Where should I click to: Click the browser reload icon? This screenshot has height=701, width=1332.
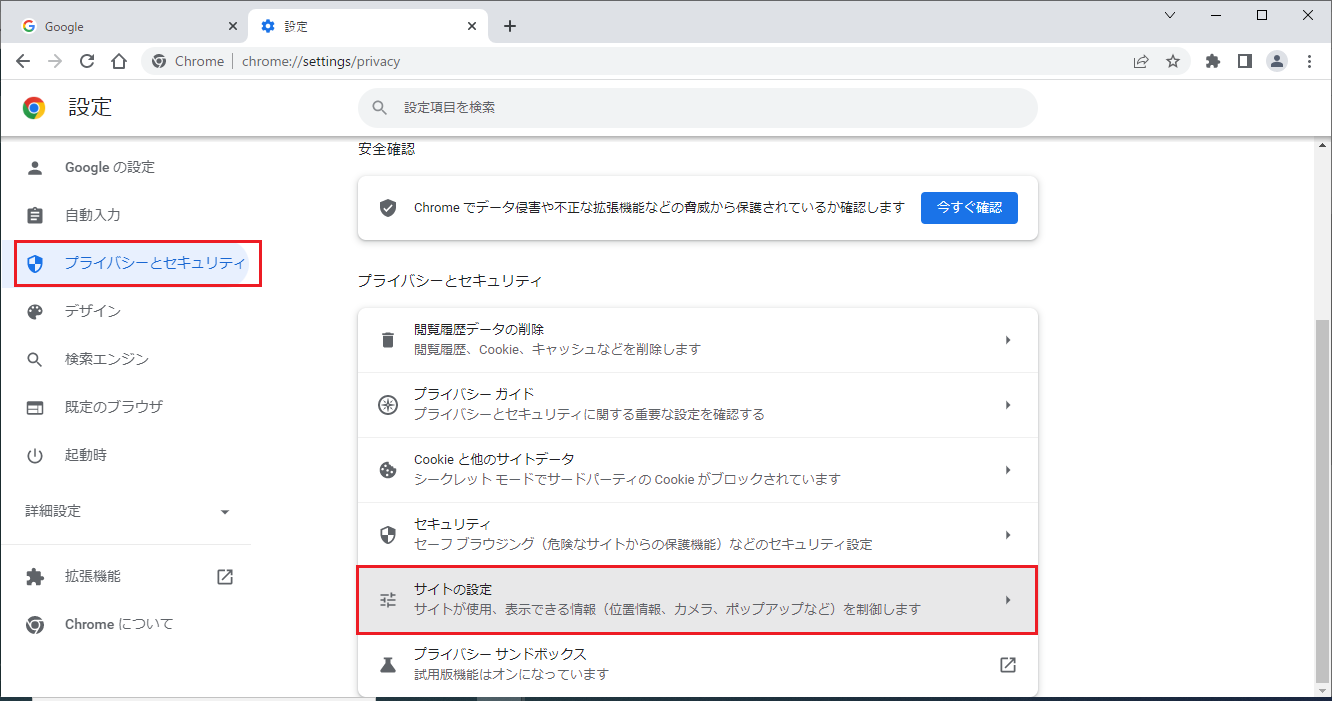pyautogui.click(x=87, y=61)
